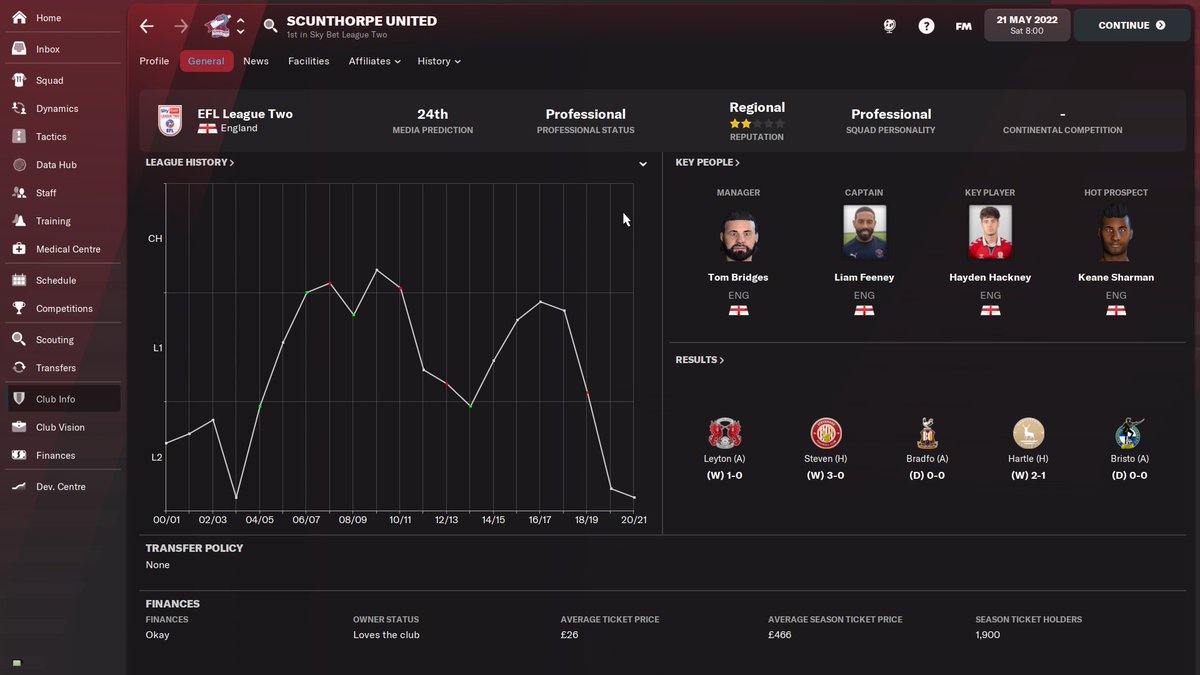Image resolution: width=1200 pixels, height=675 pixels.
Task: Expand the League History section link
Action: click(190, 162)
